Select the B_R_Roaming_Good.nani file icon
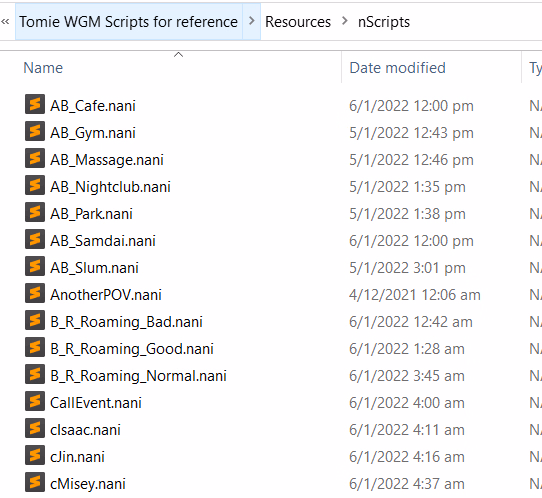 (x=35, y=347)
